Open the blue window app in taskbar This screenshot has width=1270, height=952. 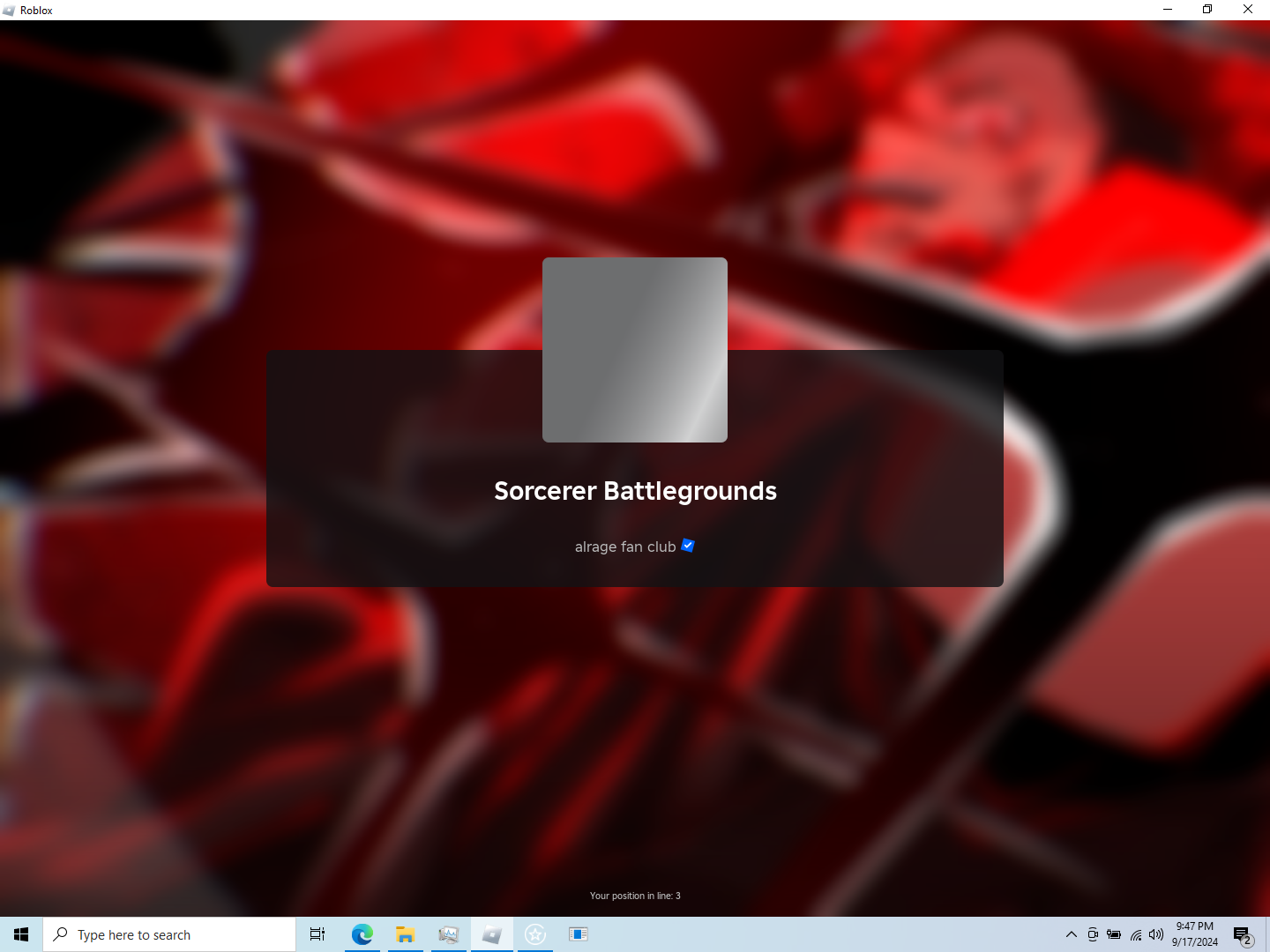(x=579, y=934)
